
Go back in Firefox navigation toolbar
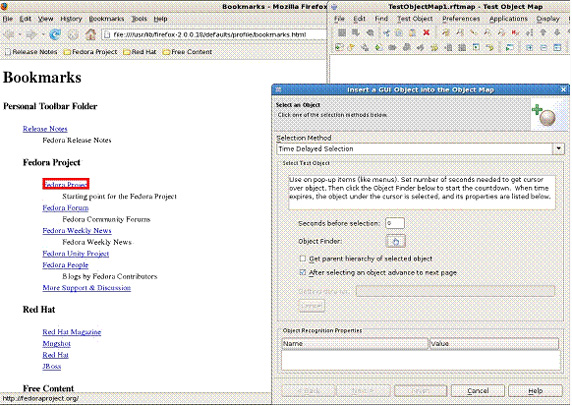(x=9, y=35)
